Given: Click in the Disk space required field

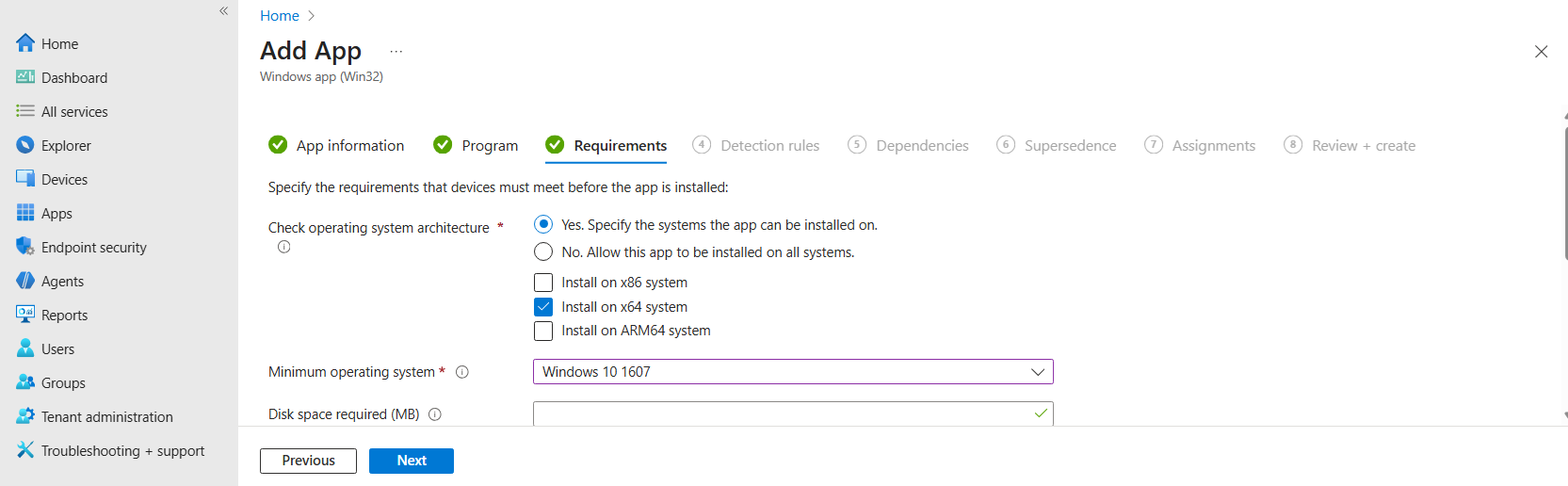Looking at the screenshot, I should click(x=782, y=414).
